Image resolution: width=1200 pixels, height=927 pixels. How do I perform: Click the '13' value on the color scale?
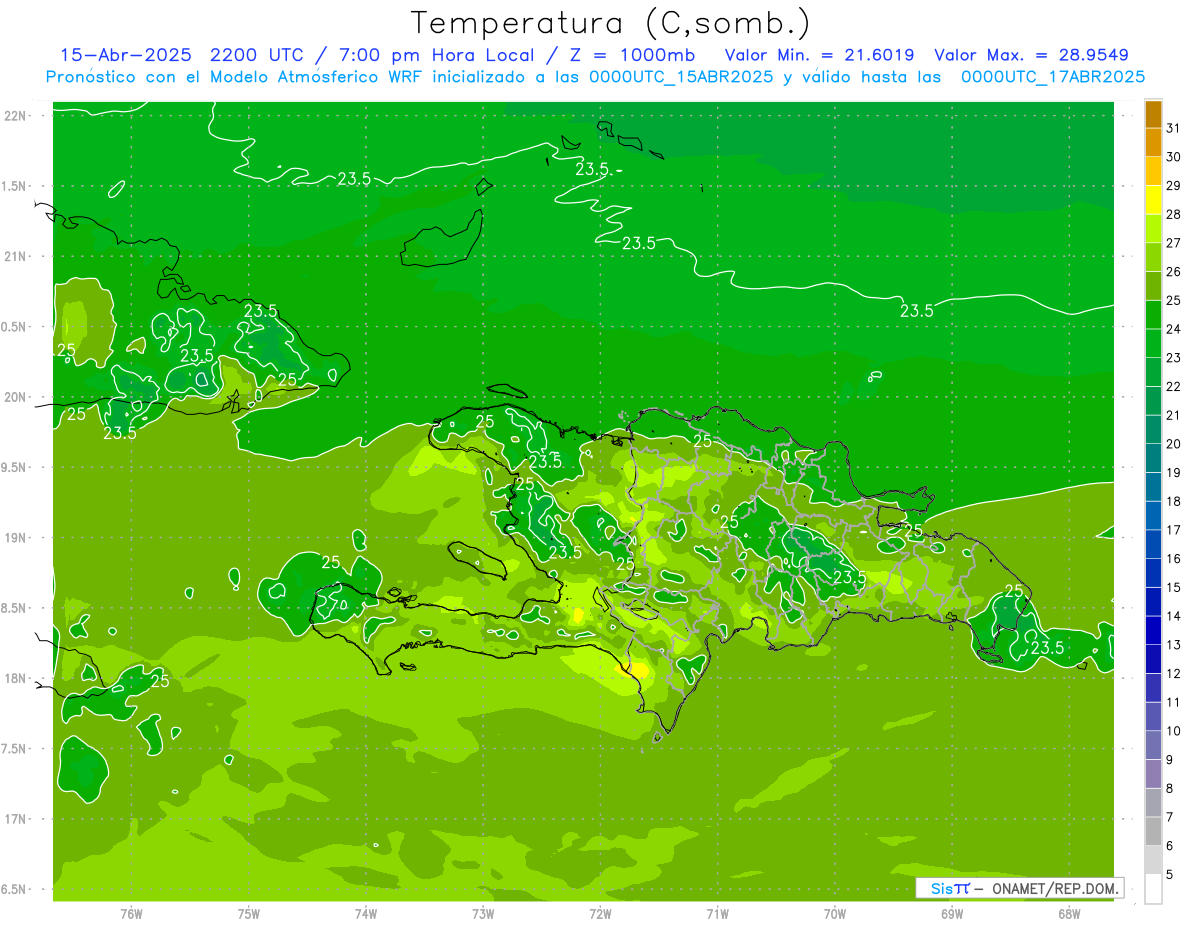click(1174, 645)
